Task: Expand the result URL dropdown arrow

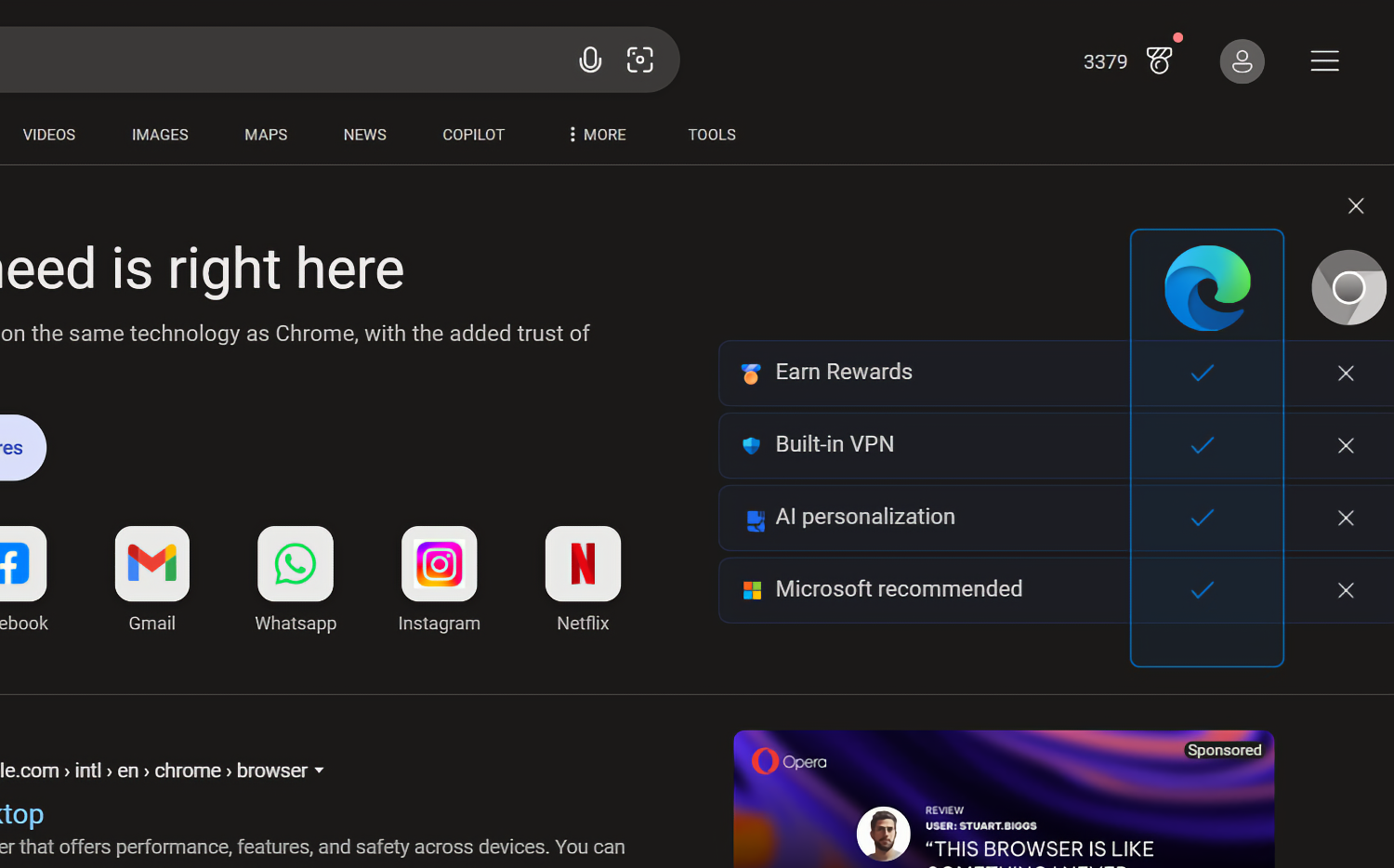Action: [x=320, y=770]
